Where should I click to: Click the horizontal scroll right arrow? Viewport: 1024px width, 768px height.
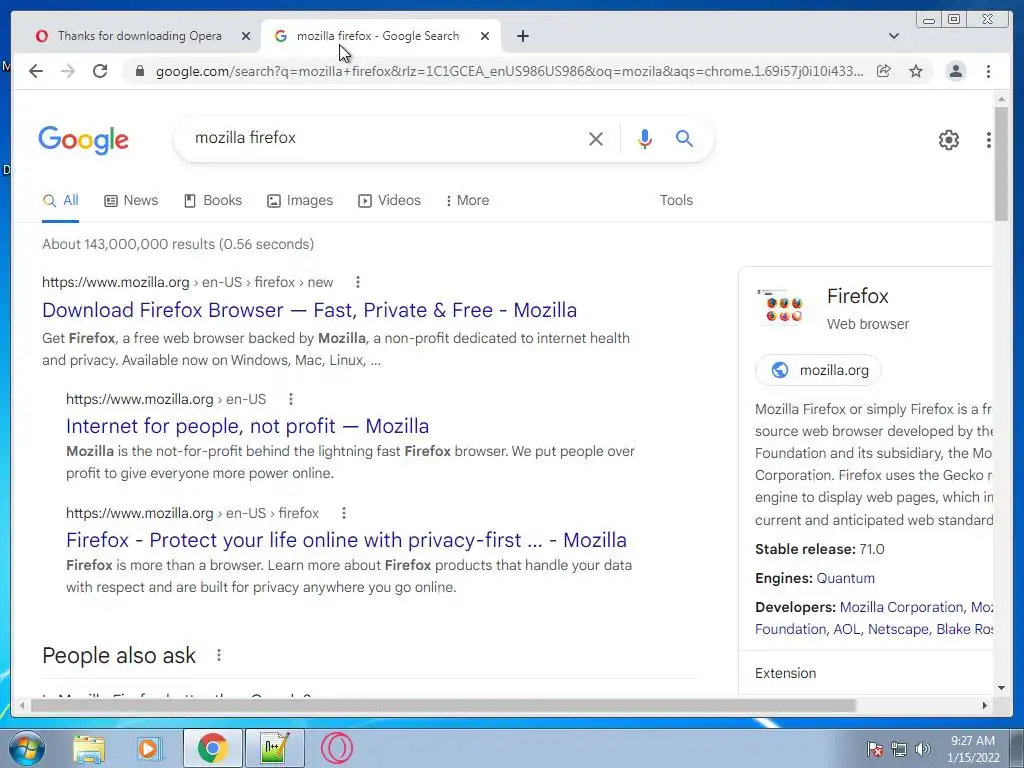985,705
